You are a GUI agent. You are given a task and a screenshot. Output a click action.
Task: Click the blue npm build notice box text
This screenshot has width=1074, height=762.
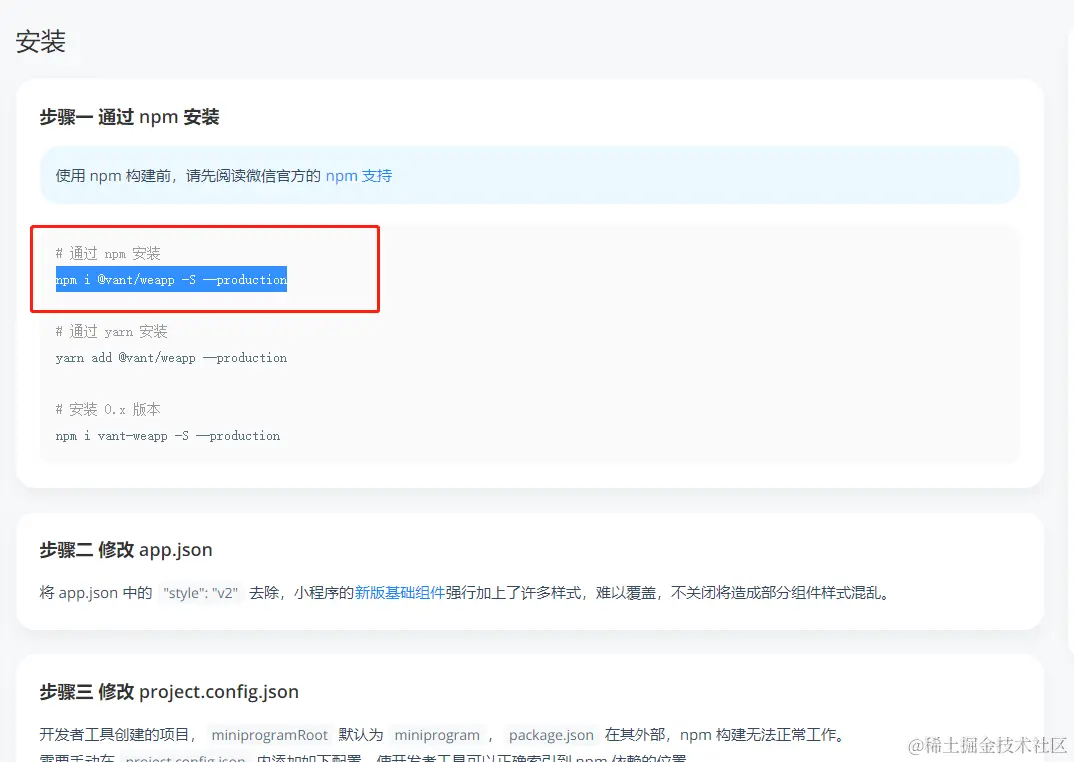[x=188, y=176]
